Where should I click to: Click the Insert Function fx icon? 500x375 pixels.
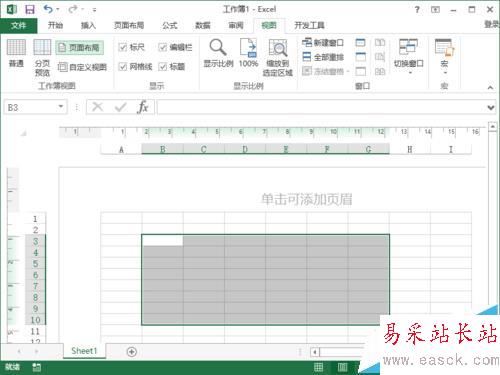143,107
